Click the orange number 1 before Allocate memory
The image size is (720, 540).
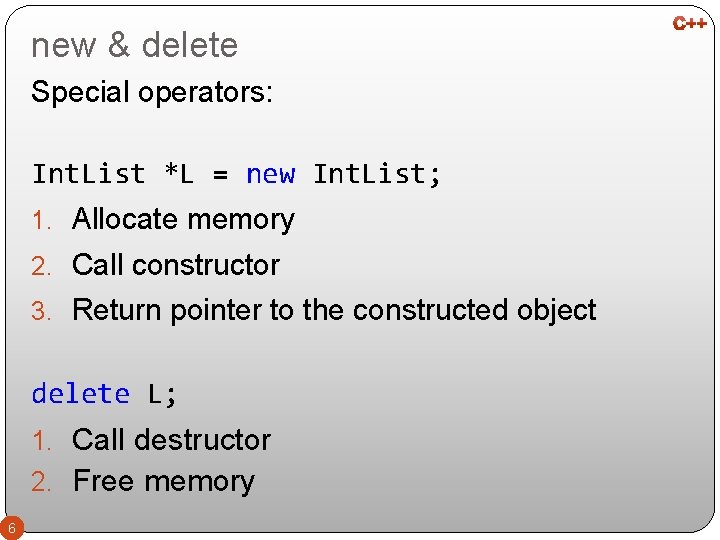point(41,220)
